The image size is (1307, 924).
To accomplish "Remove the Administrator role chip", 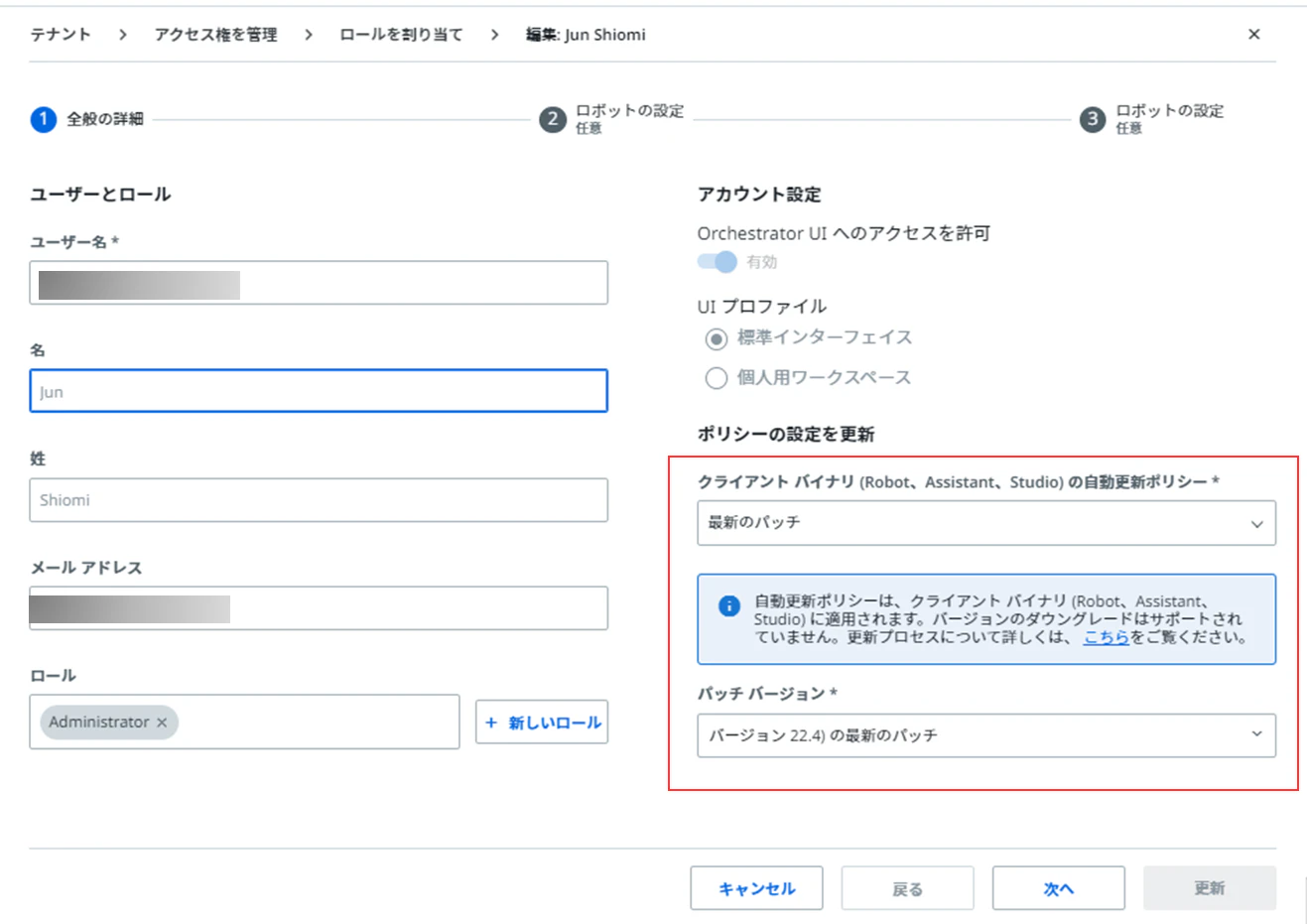I will click(162, 723).
